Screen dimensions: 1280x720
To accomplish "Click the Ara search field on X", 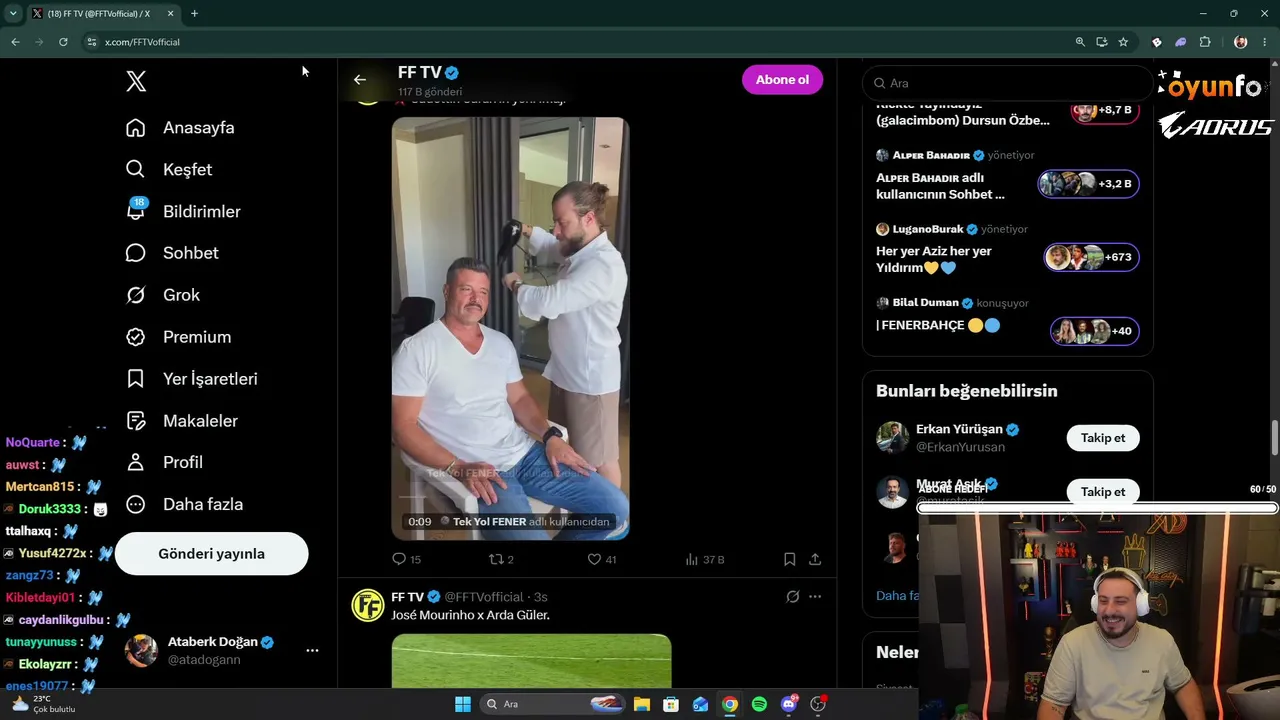I will pyautogui.click(x=1008, y=83).
